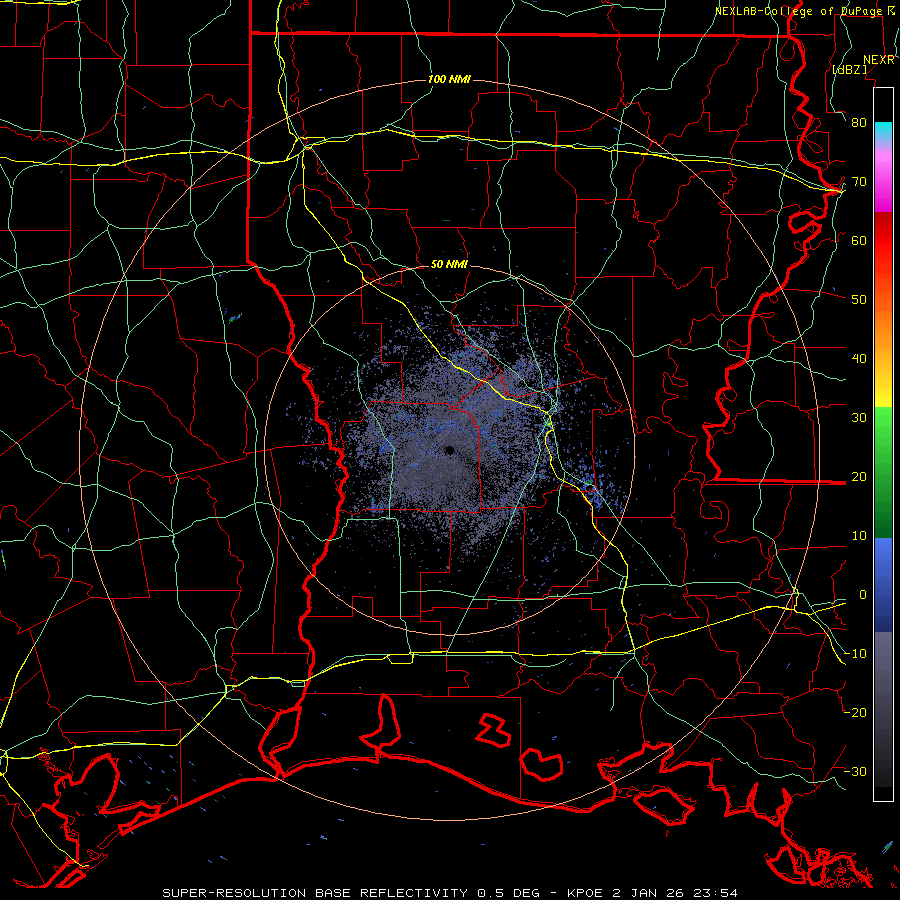Click the "20" value on the dBZ scale
Image resolution: width=900 pixels, height=900 pixels.
coord(859,477)
